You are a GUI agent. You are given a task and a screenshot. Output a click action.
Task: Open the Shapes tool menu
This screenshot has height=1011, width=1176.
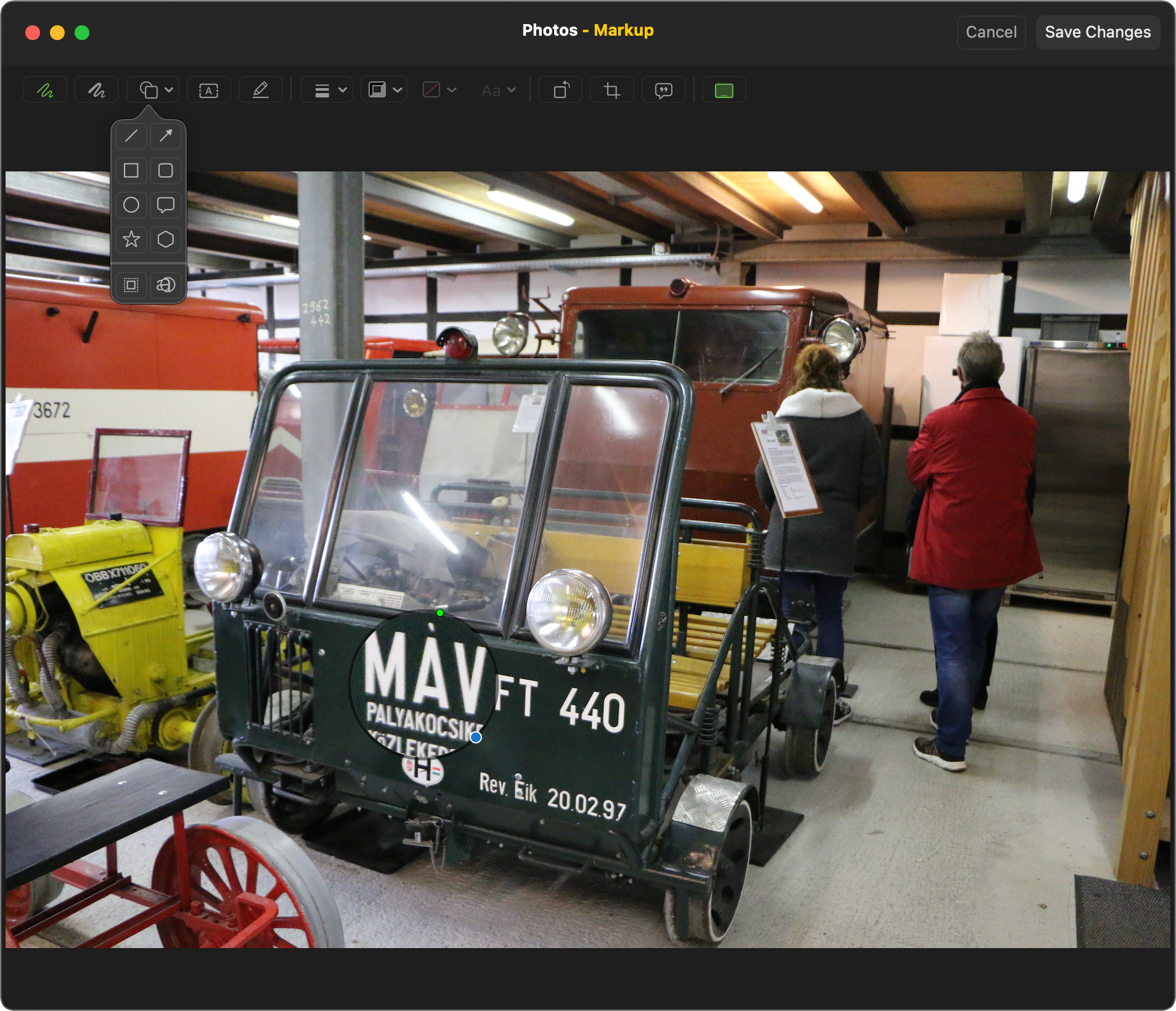point(153,91)
